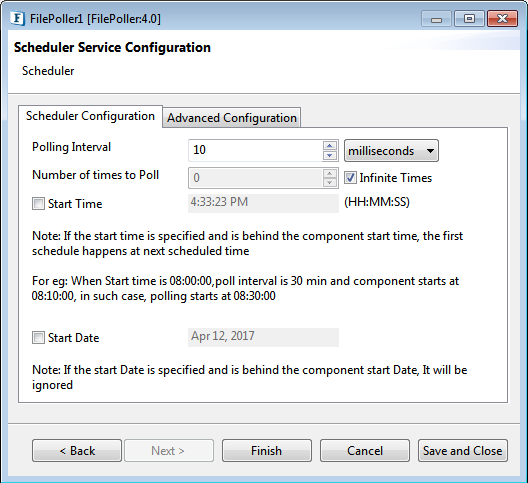
Task: Switch to Advanced Configuration tab
Action: click(x=232, y=118)
